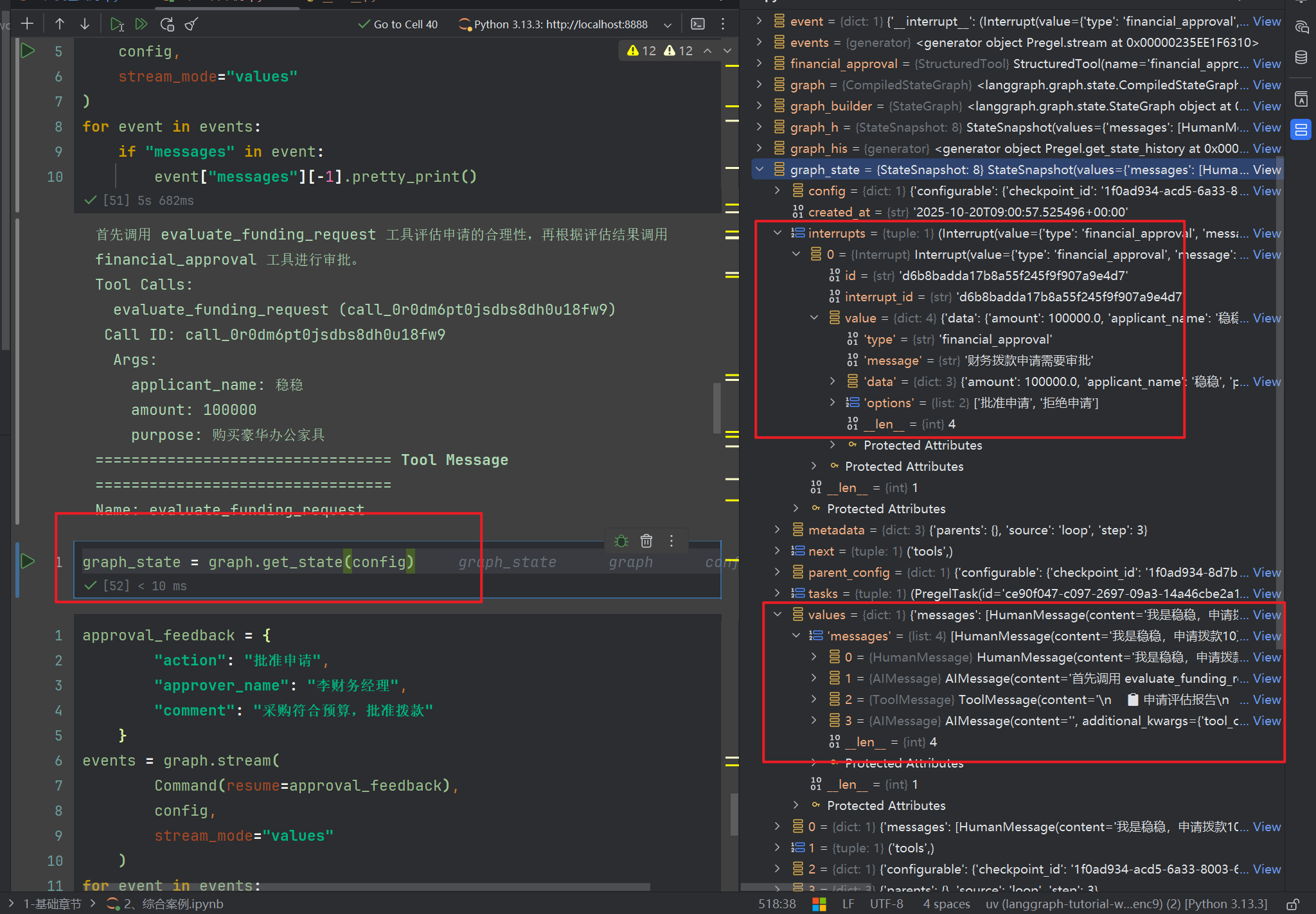The height and width of the screenshot is (914, 1316).
Task: Debug cell using bug icon
Action: (621, 541)
